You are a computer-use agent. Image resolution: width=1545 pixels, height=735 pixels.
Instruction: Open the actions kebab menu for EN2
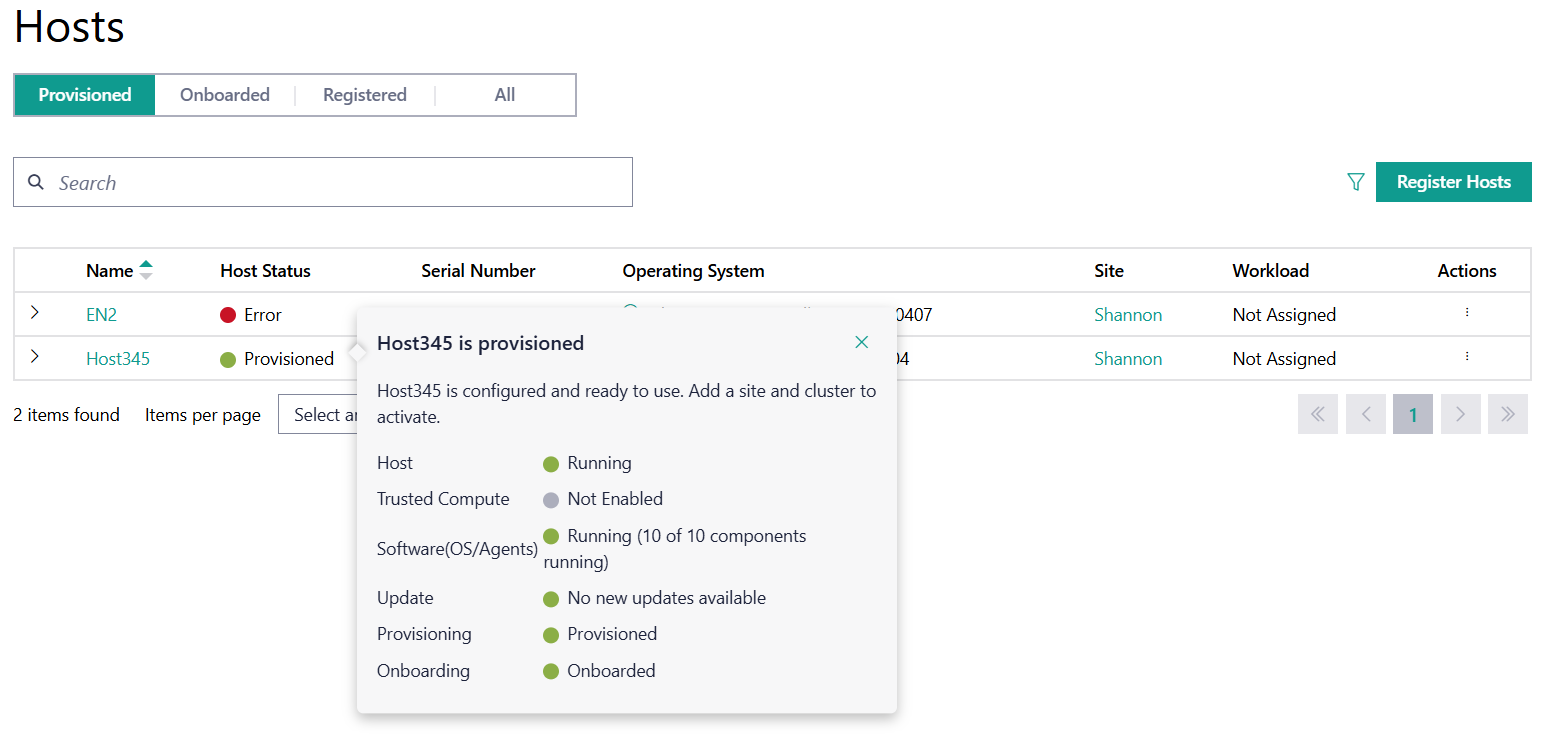point(1466,311)
